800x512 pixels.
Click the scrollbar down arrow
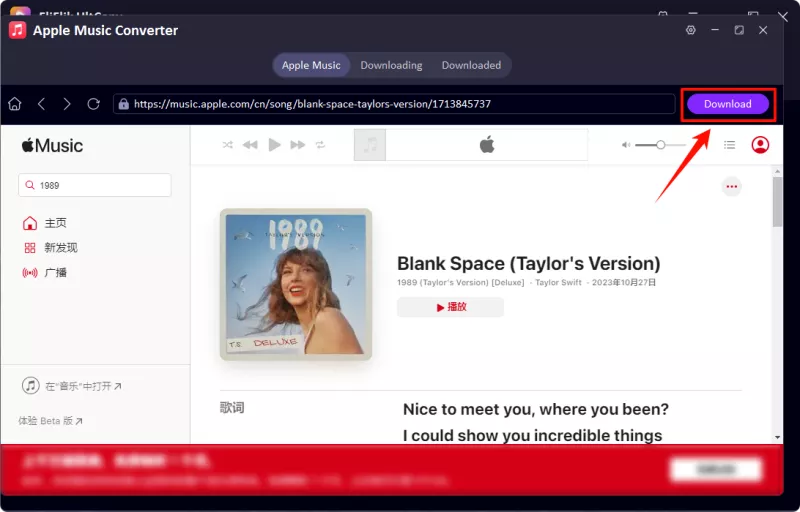(778, 437)
